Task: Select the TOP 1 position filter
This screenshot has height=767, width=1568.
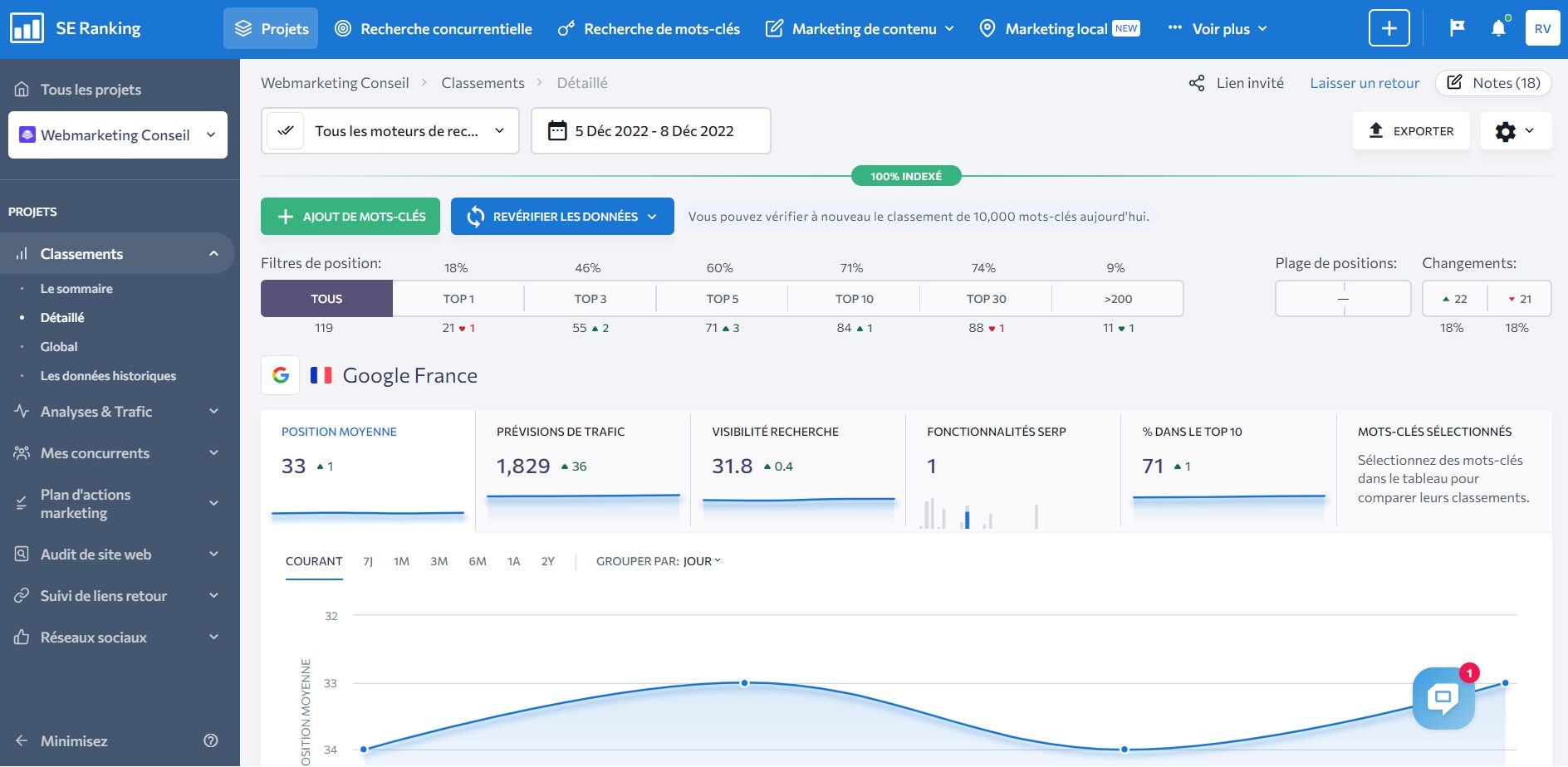Action: (458, 298)
